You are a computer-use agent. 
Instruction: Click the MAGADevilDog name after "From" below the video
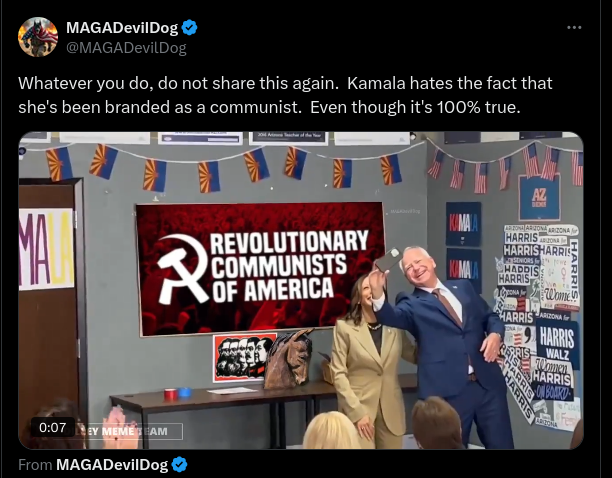112,465
